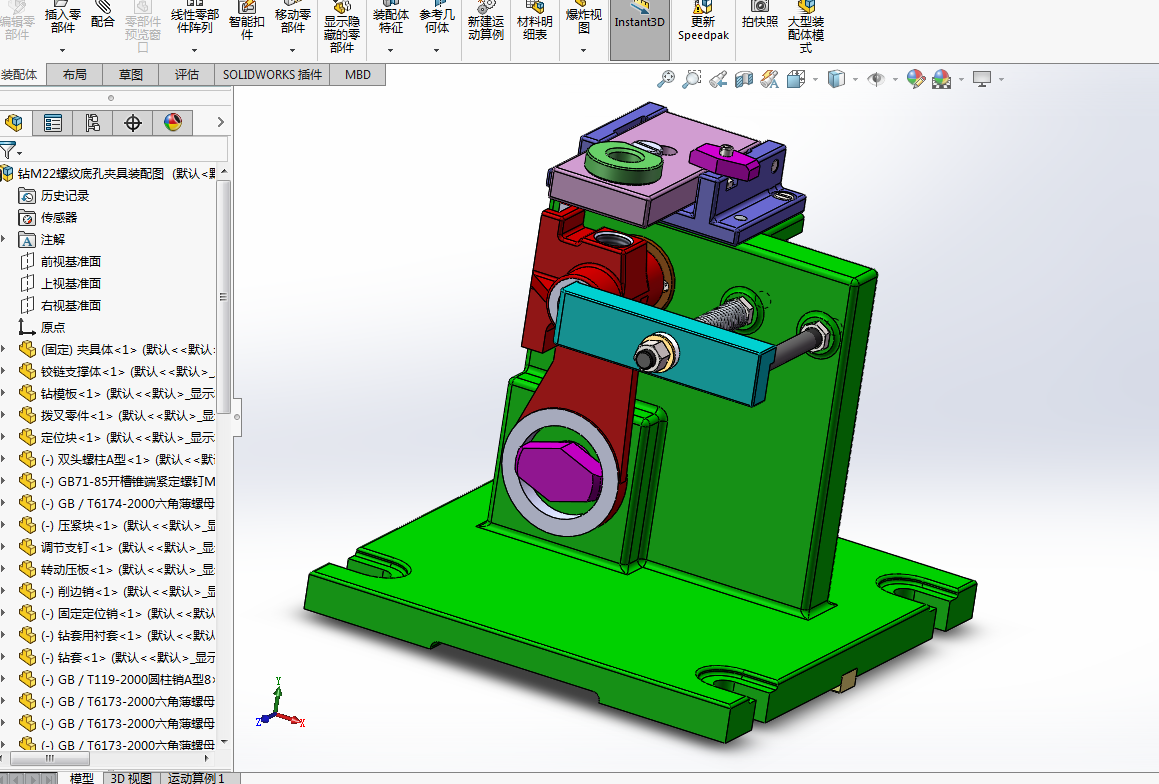Screen dimensions: 1159x784
Task: Open the PropertyManager tab icon
Action: click(52, 123)
